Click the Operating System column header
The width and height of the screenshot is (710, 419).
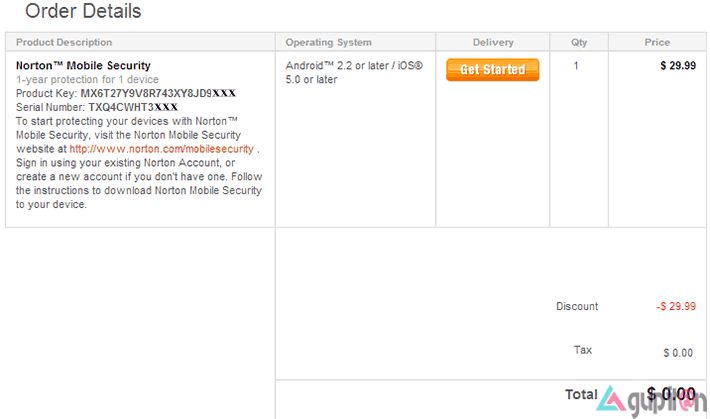tap(328, 42)
